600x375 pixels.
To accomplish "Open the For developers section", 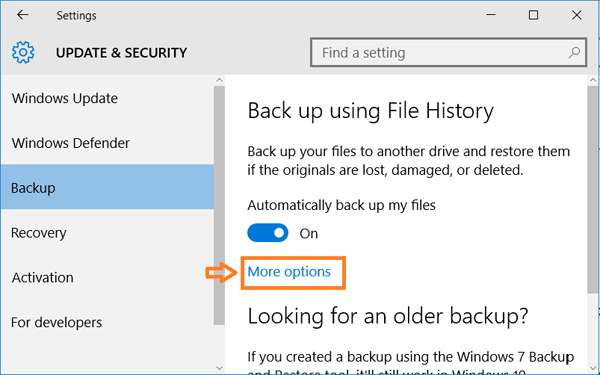I will click(107, 322).
